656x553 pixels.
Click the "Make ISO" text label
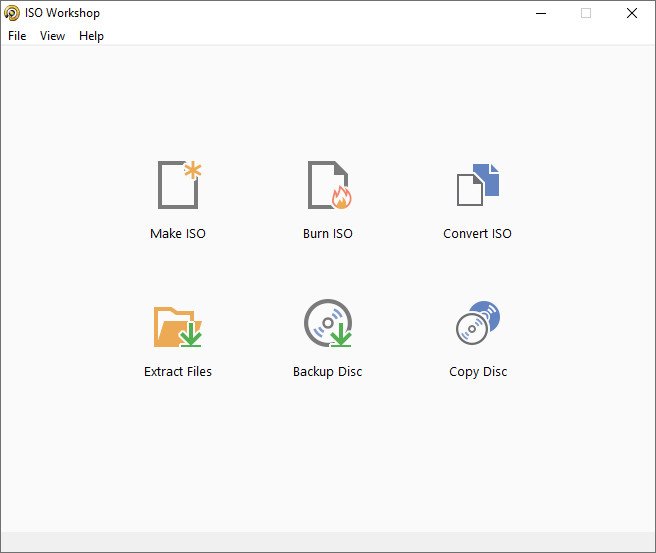(x=178, y=234)
